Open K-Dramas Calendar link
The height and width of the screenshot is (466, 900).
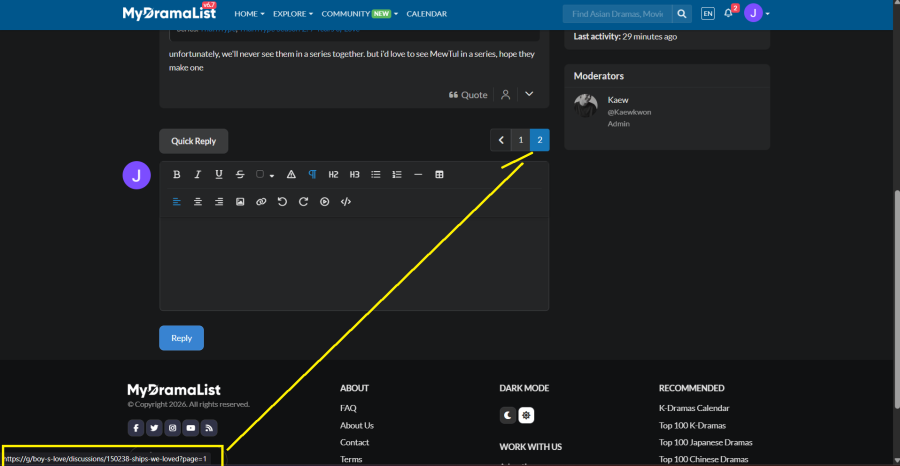click(694, 408)
